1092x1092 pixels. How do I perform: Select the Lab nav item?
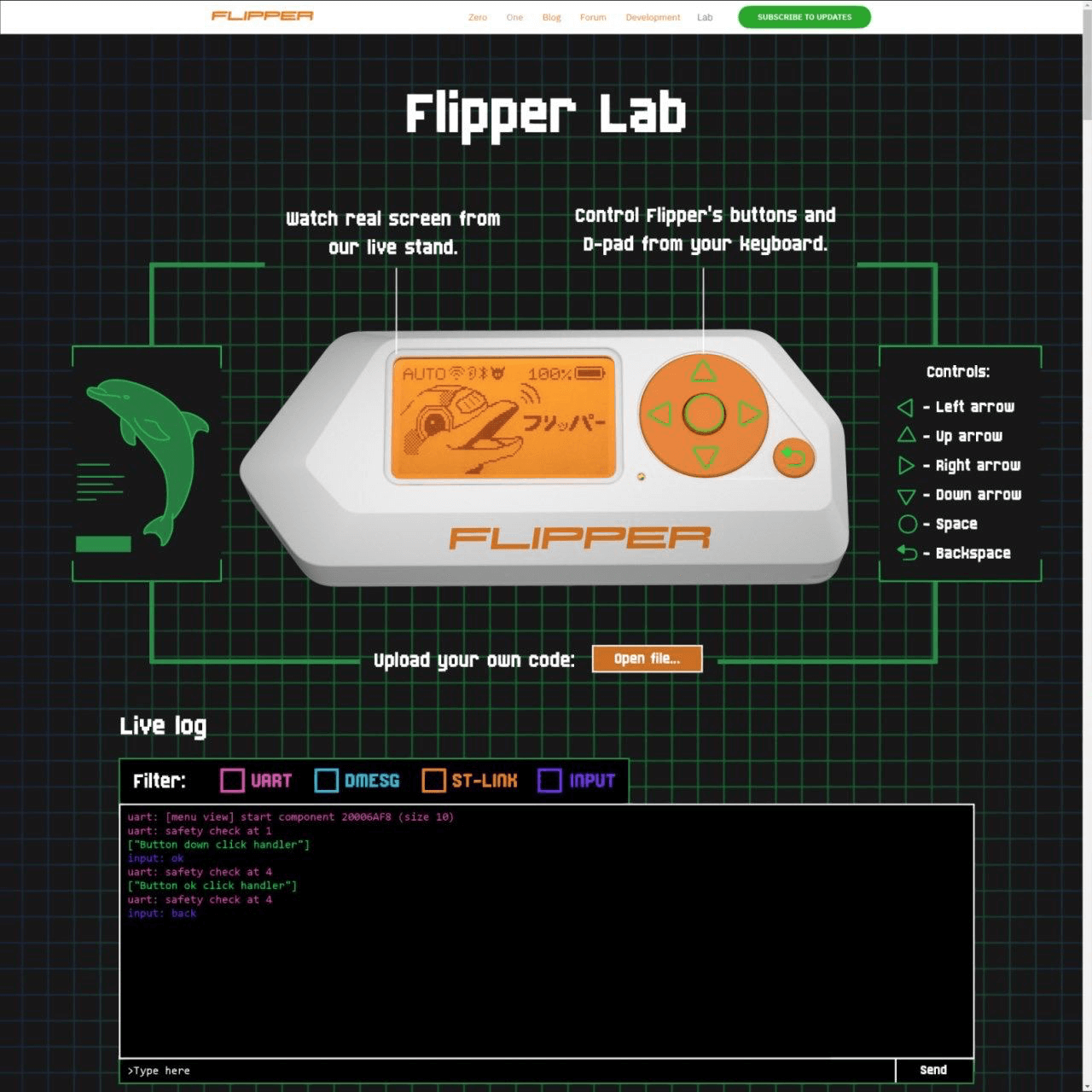[705, 17]
